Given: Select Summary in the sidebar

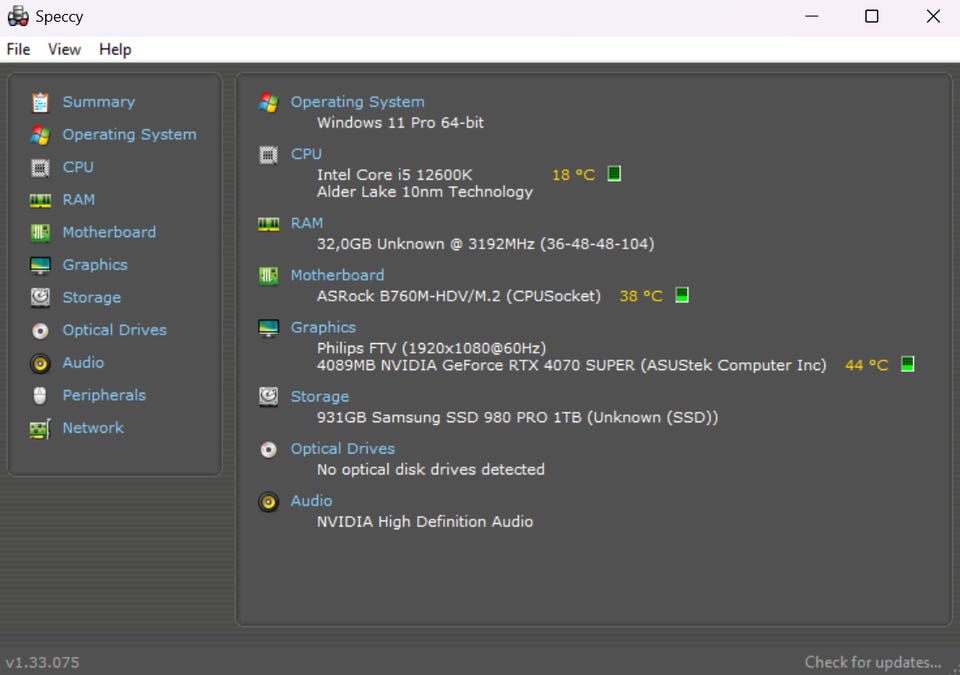Looking at the screenshot, I should (99, 102).
